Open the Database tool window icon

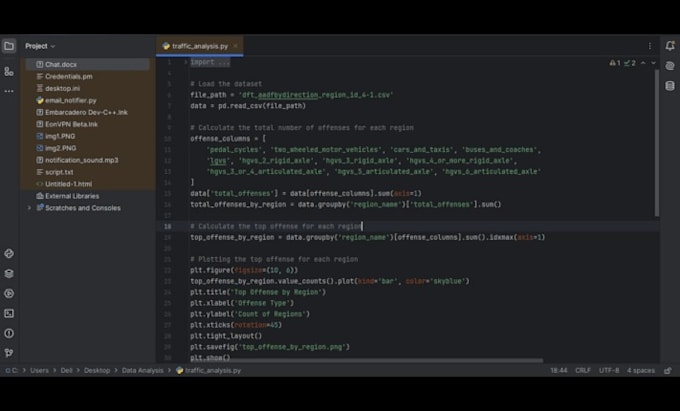pos(669,86)
